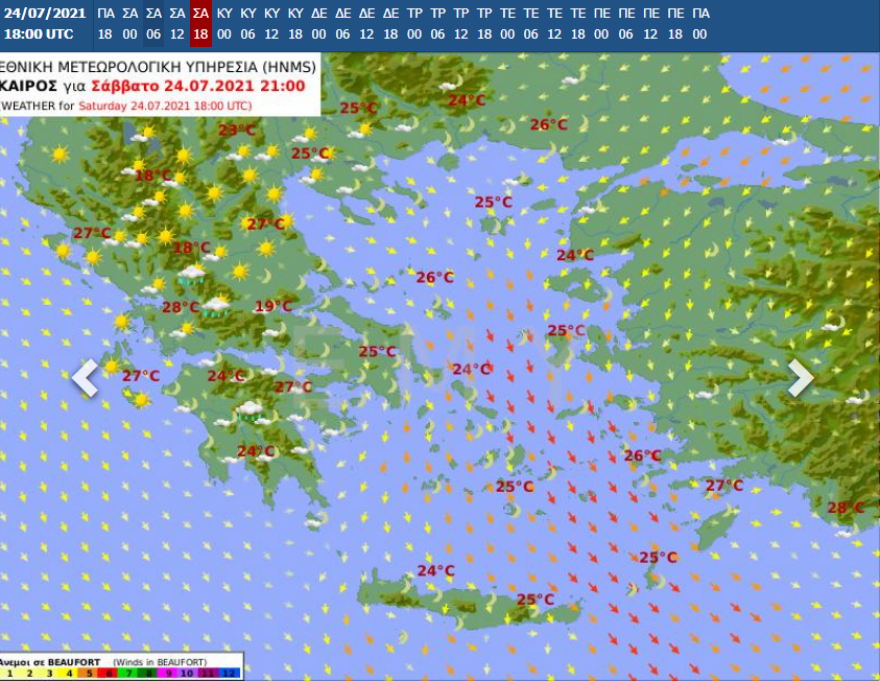Click the red force 6 Beaufort color swatch
880x681 pixels.
[x=108, y=671]
